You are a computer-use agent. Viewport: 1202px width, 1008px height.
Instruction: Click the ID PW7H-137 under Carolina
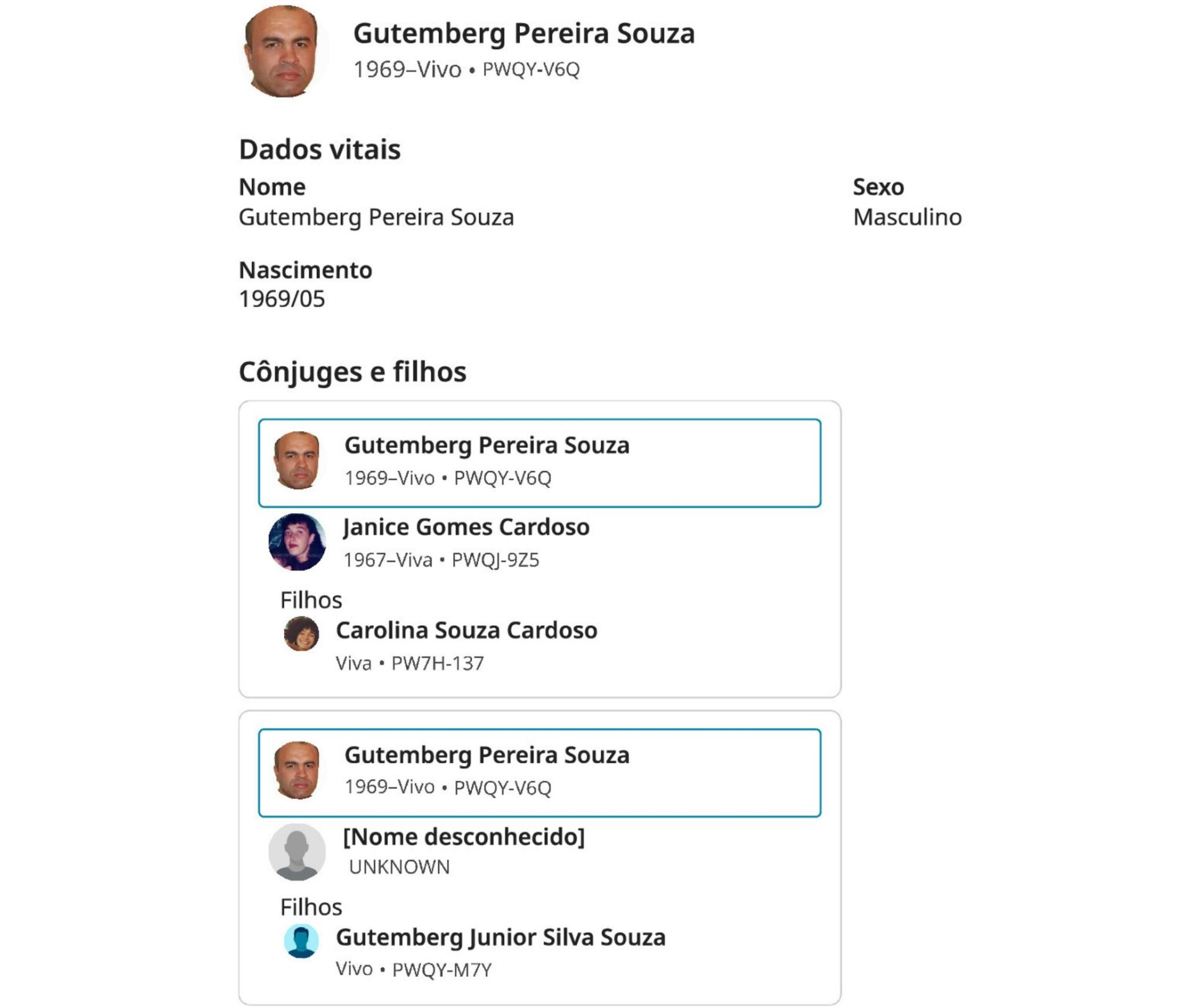point(437,663)
